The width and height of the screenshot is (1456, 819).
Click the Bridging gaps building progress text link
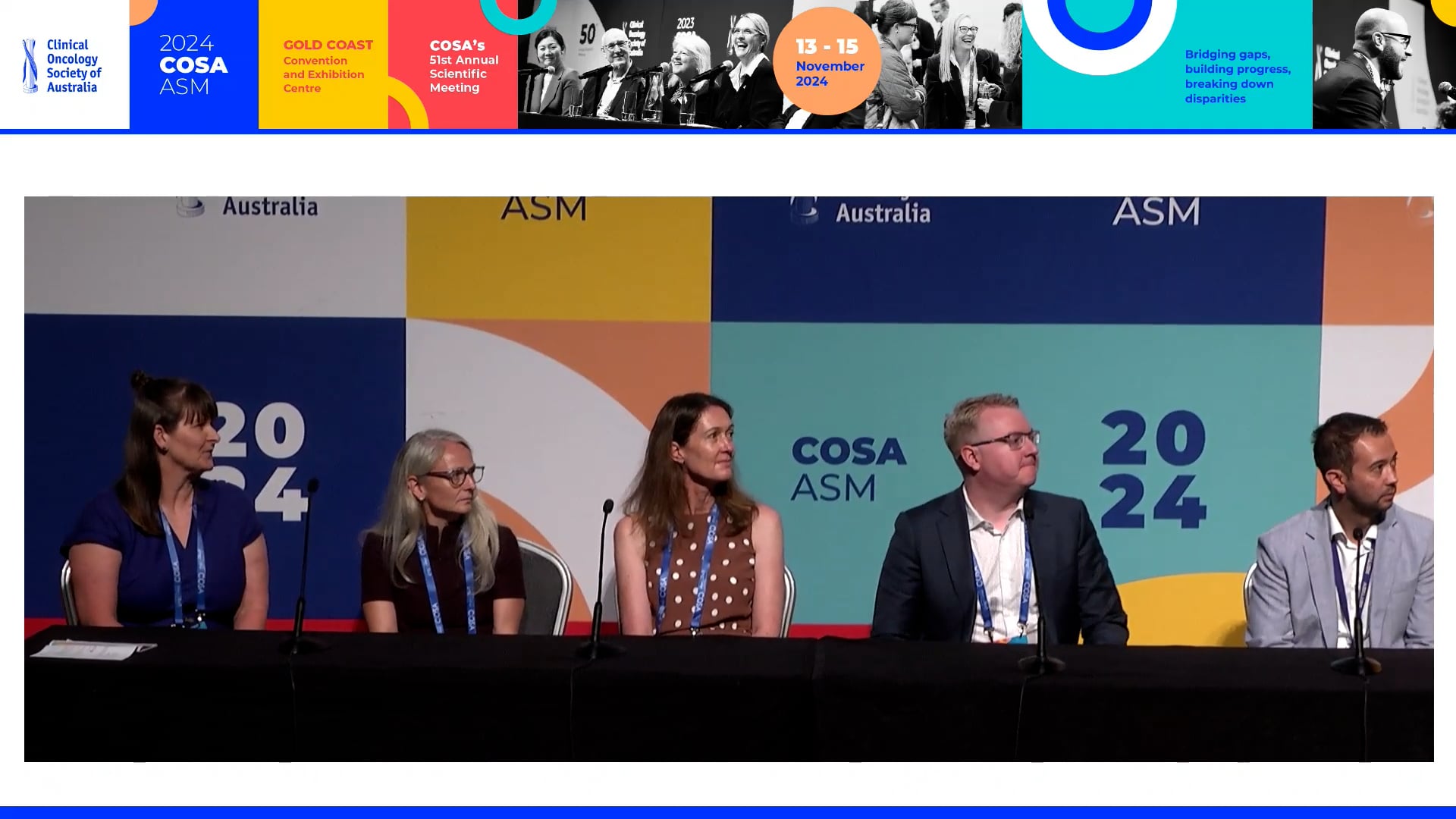click(1236, 76)
